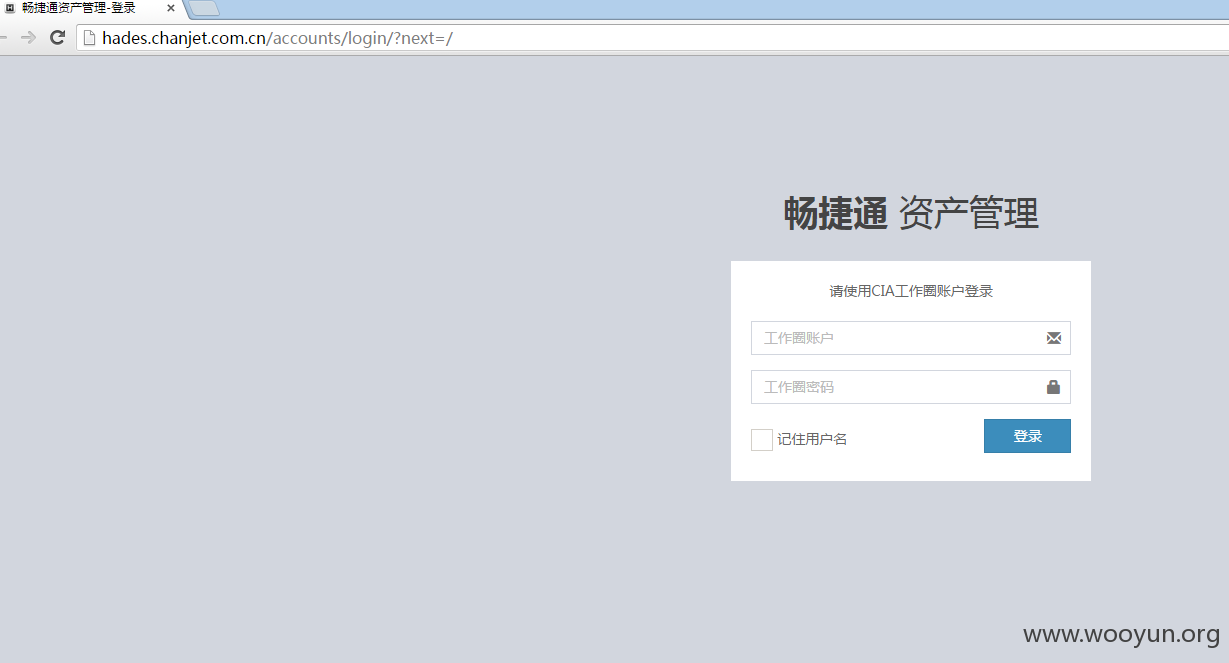Click the lock icon in password field
1229x663 pixels.
1054,387
